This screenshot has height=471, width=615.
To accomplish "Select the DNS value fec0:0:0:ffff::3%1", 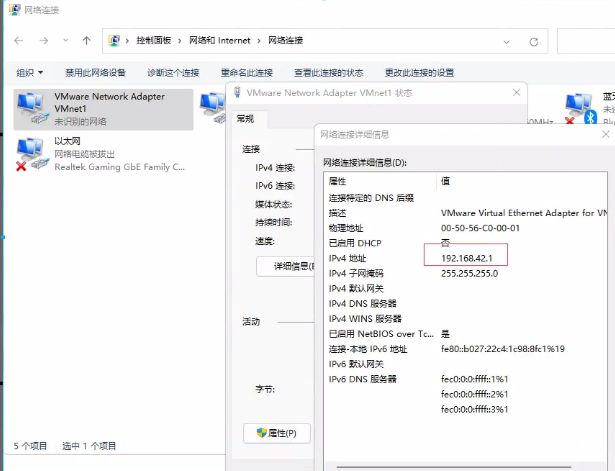I will pyautogui.click(x=475, y=409).
